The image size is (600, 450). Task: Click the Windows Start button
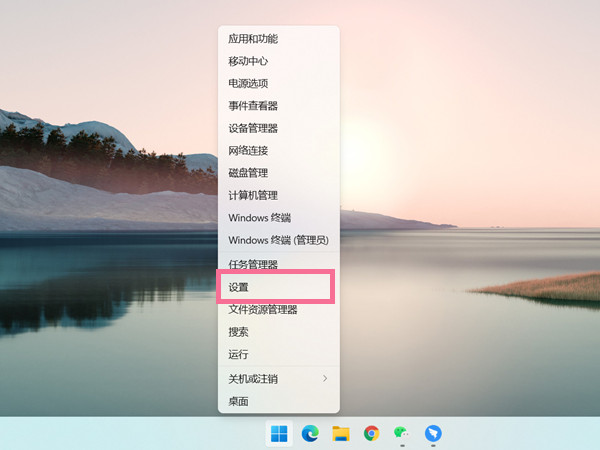[x=279, y=433]
